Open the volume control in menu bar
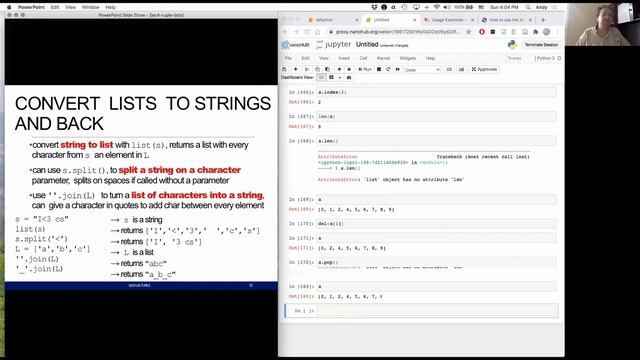 click(x=447, y=7)
